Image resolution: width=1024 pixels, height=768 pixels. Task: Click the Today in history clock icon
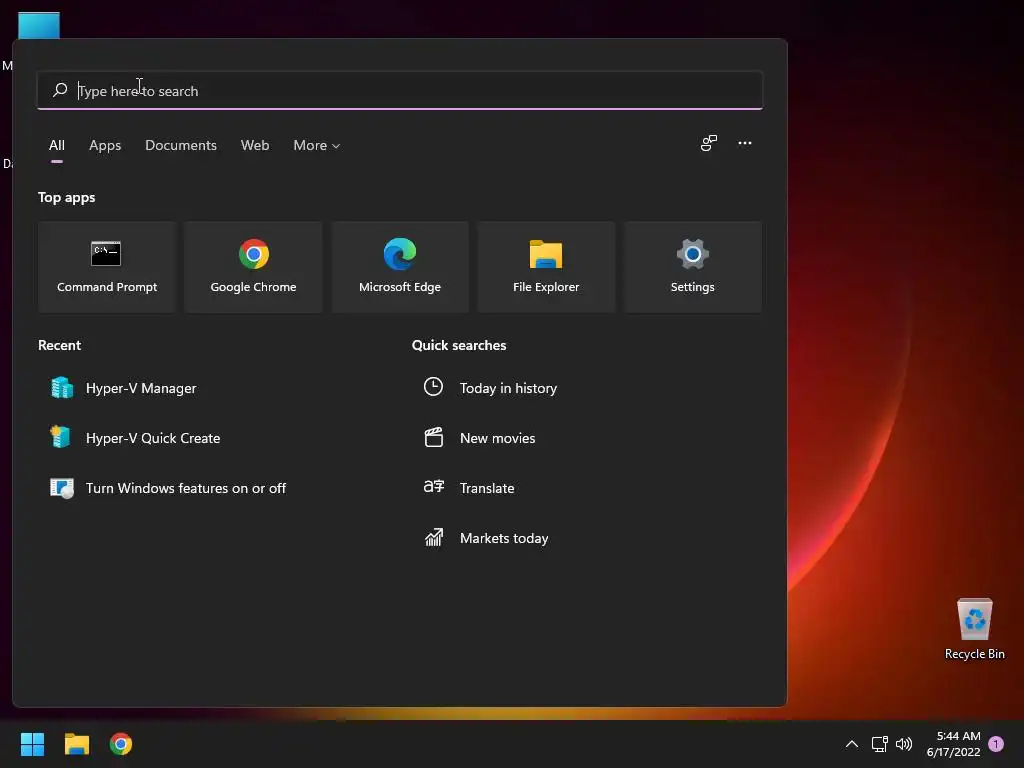(x=434, y=387)
